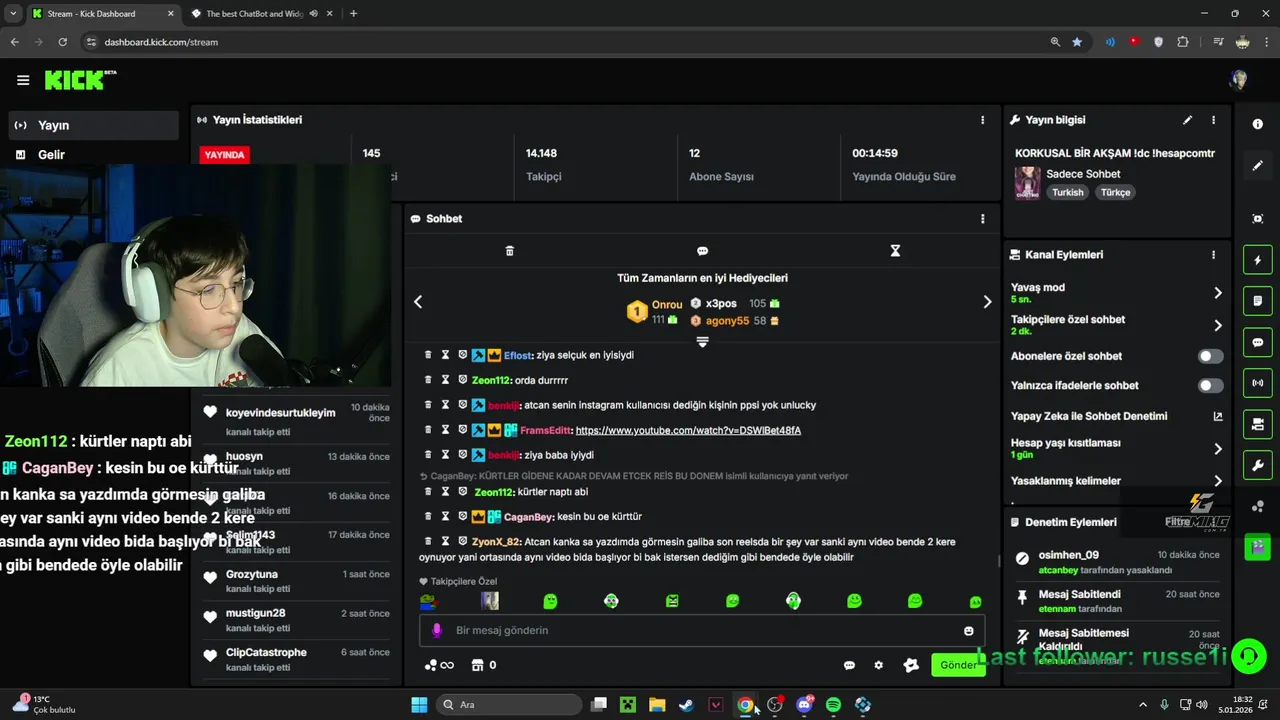Open the YouTube link posted by FramsEditt
The width and height of the screenshot is (1280, 720).
click(x=688, y=430)
